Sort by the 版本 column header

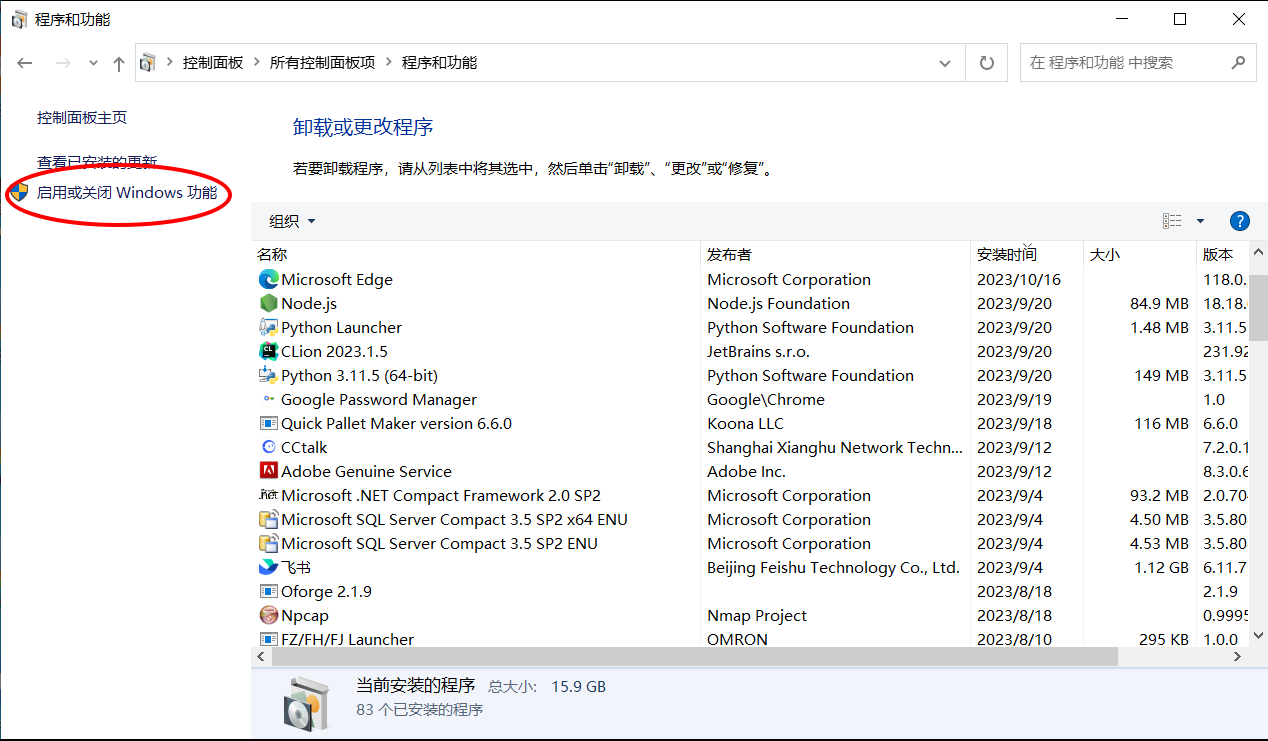[x=1225, y=255]
